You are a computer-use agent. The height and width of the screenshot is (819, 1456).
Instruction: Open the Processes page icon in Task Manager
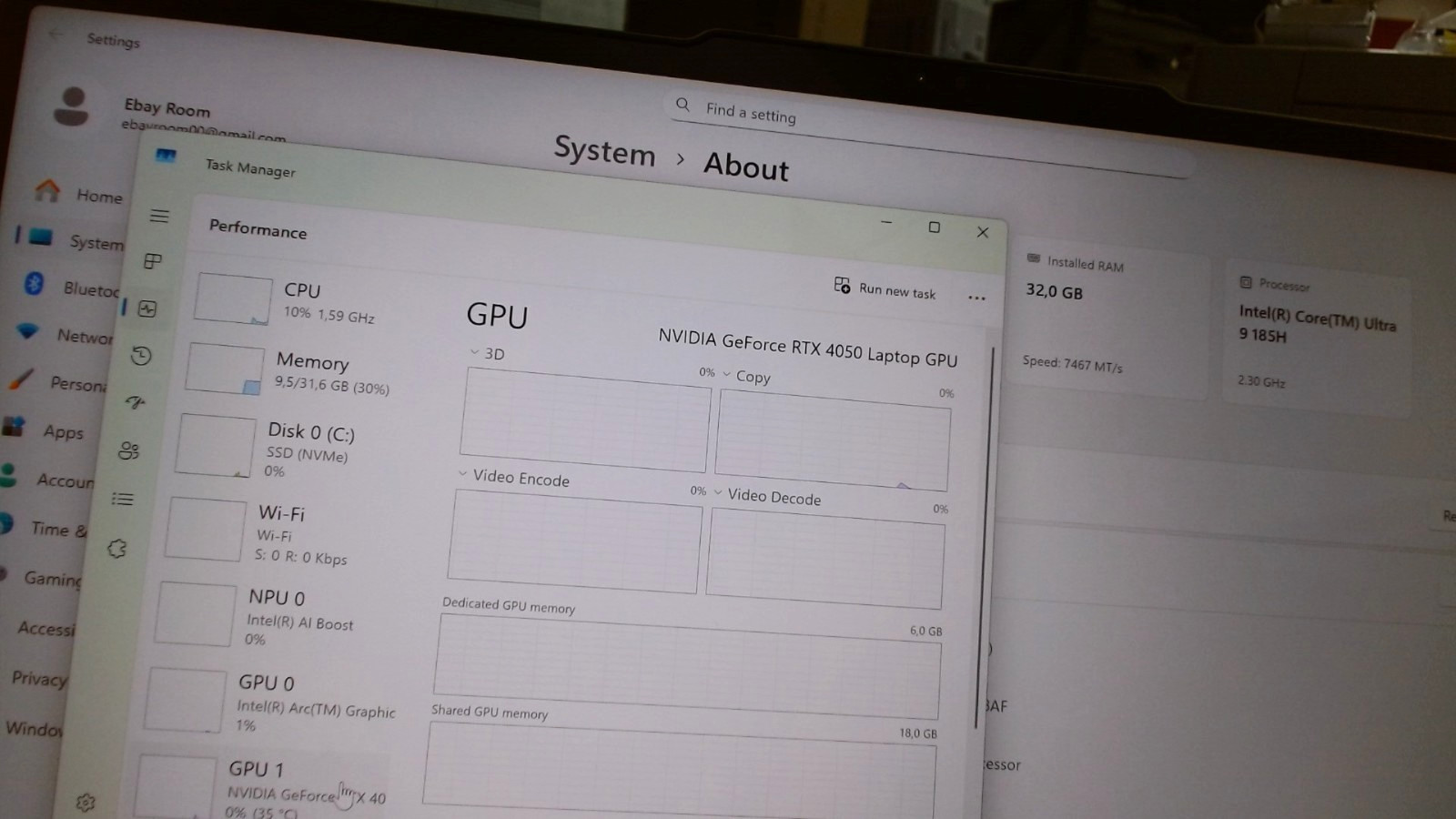pos(153,262)
